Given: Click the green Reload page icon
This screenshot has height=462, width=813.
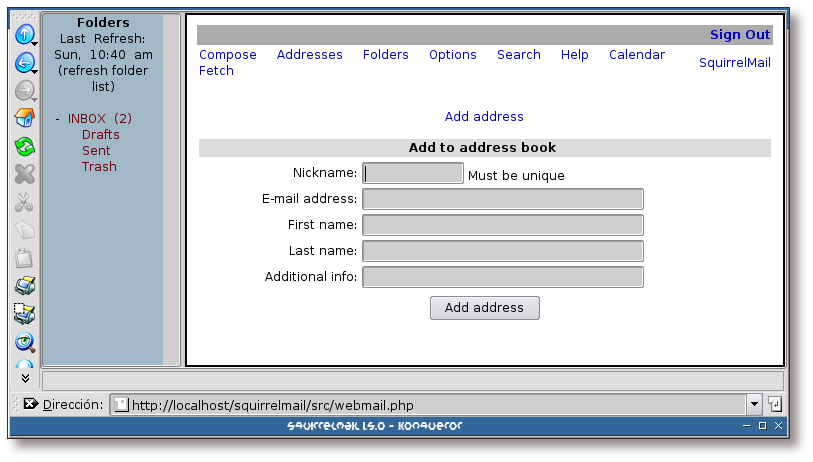Looking at the screenshot, I should 24,147.
